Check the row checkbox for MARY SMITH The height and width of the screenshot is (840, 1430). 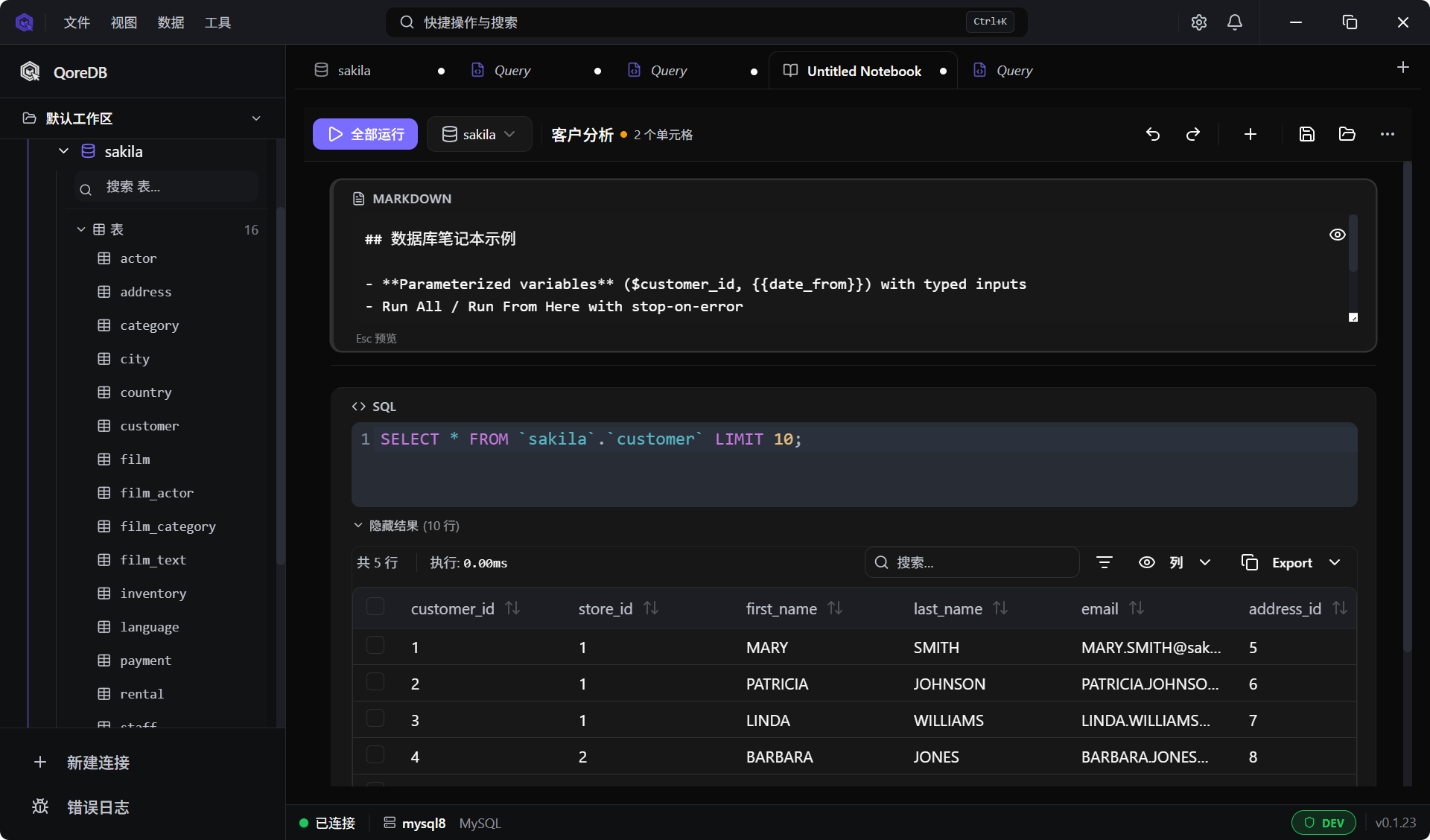point(375,646)
